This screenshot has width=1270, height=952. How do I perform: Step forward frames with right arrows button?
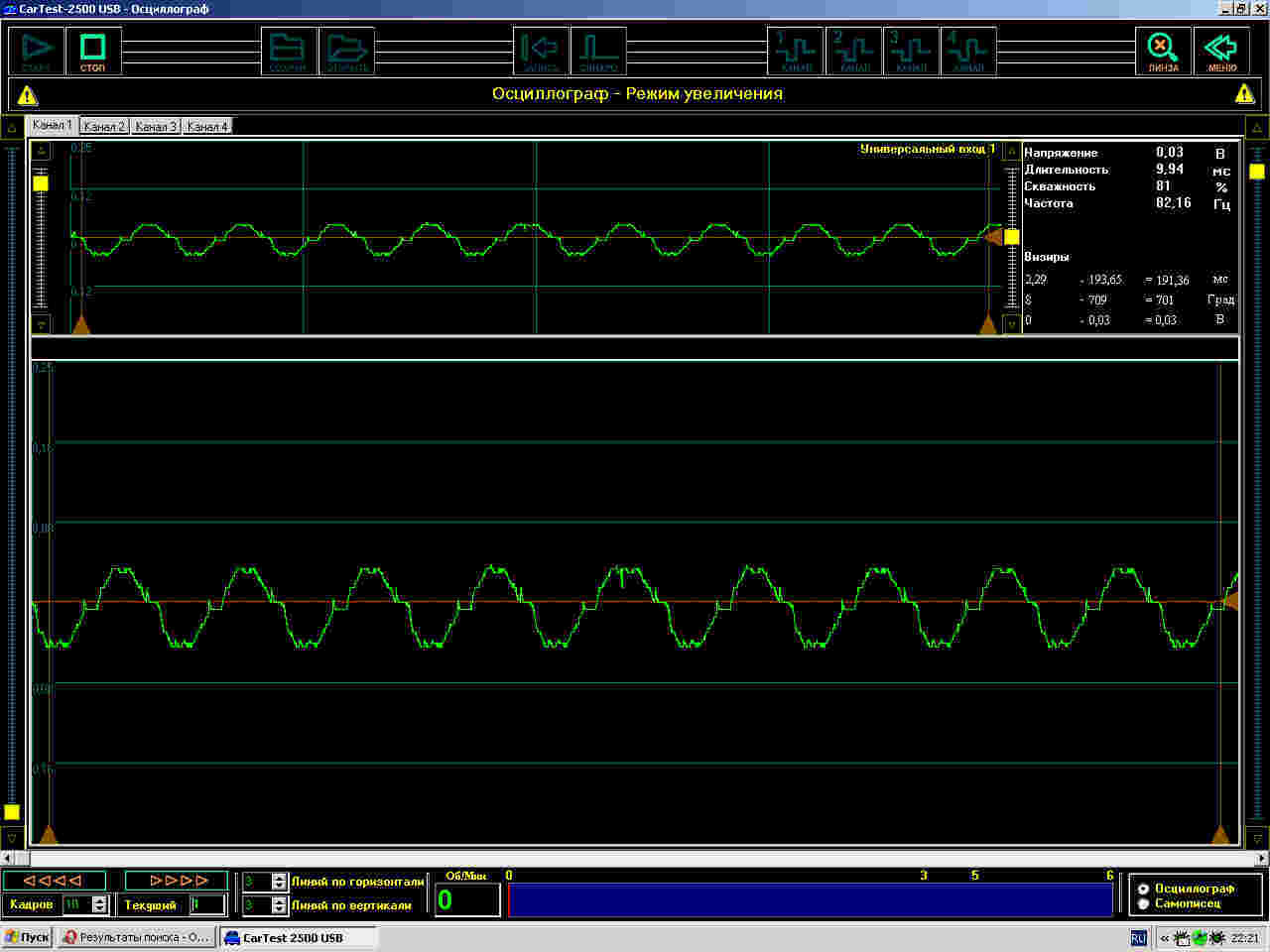(178, 880)
